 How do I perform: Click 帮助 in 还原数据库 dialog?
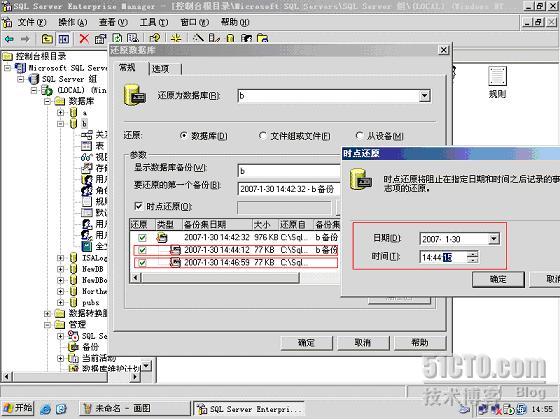(x=420, y=343)
